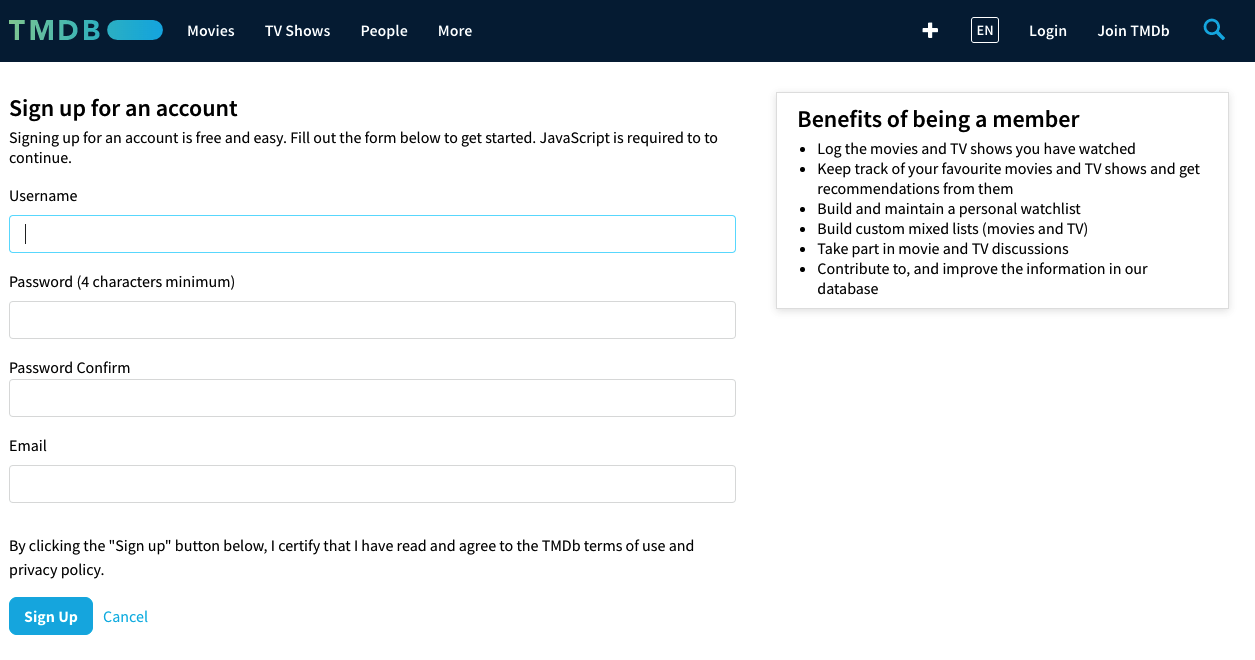Click the Join TMDb link

1133,31
